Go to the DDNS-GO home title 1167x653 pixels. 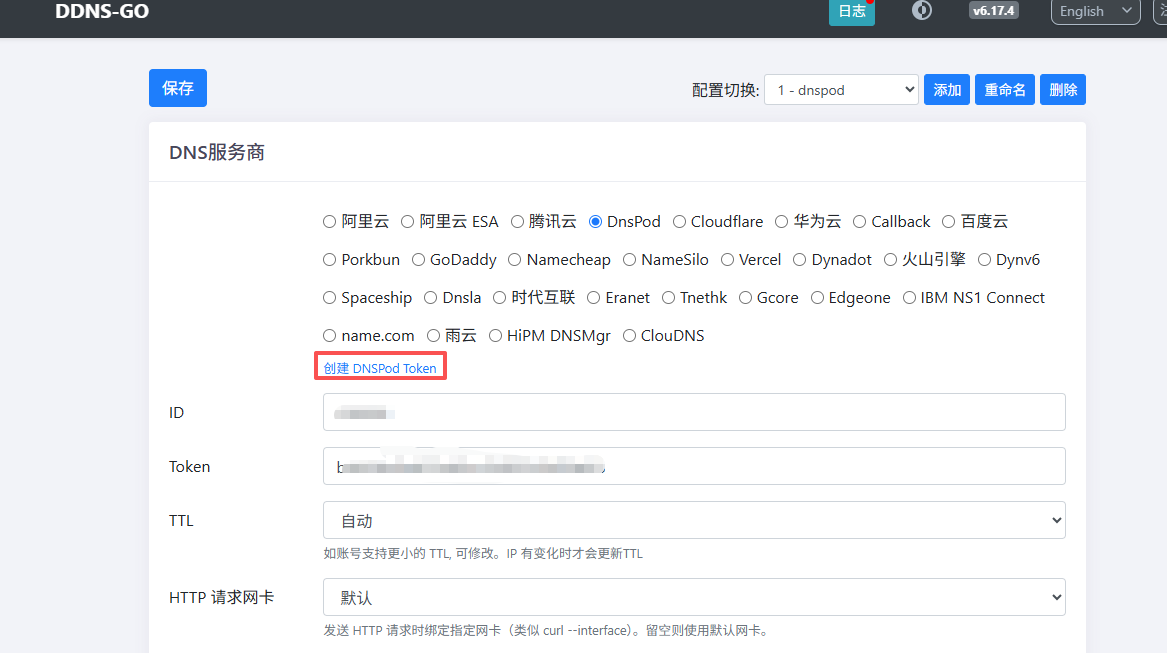(x=102, y=11)
